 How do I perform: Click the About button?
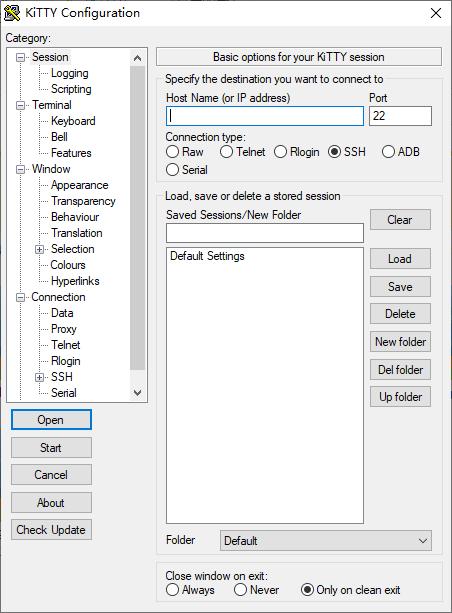pos(51,503)
